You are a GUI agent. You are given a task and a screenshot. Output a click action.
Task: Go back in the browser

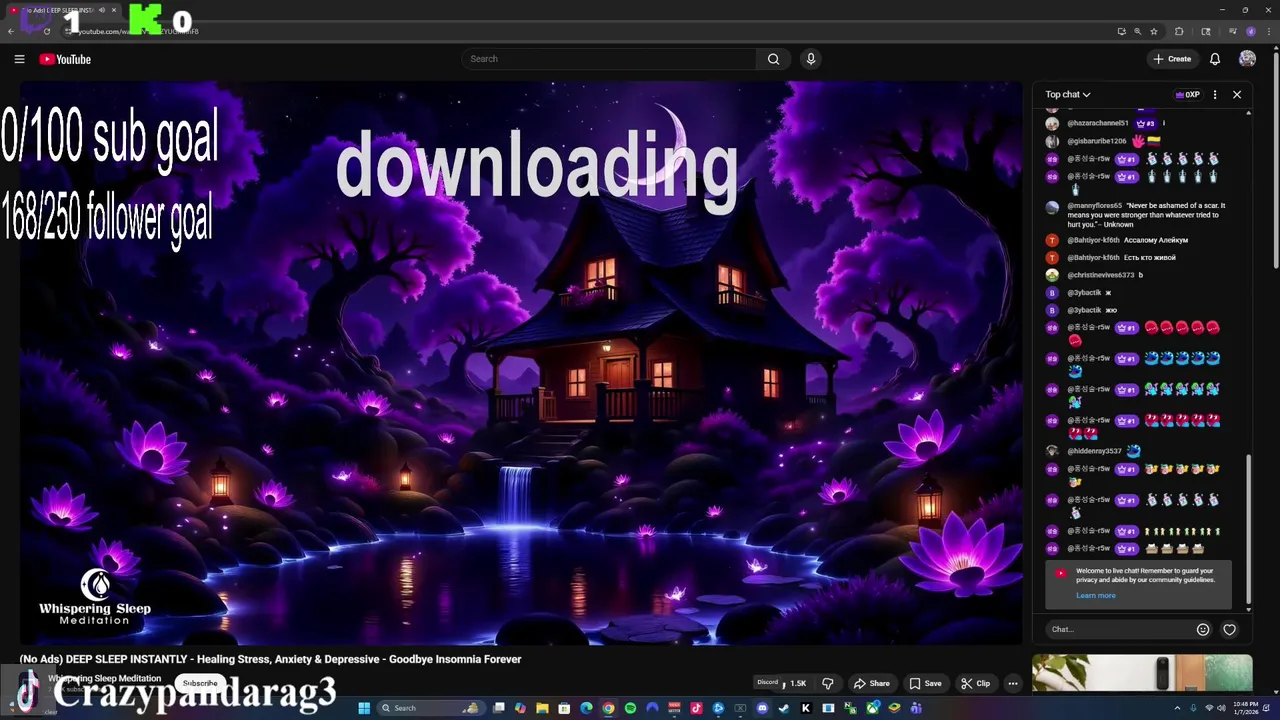[11, 31]
